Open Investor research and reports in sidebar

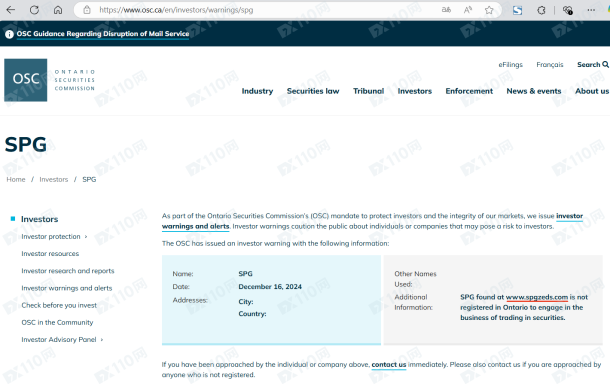click(x=68, y=271)
